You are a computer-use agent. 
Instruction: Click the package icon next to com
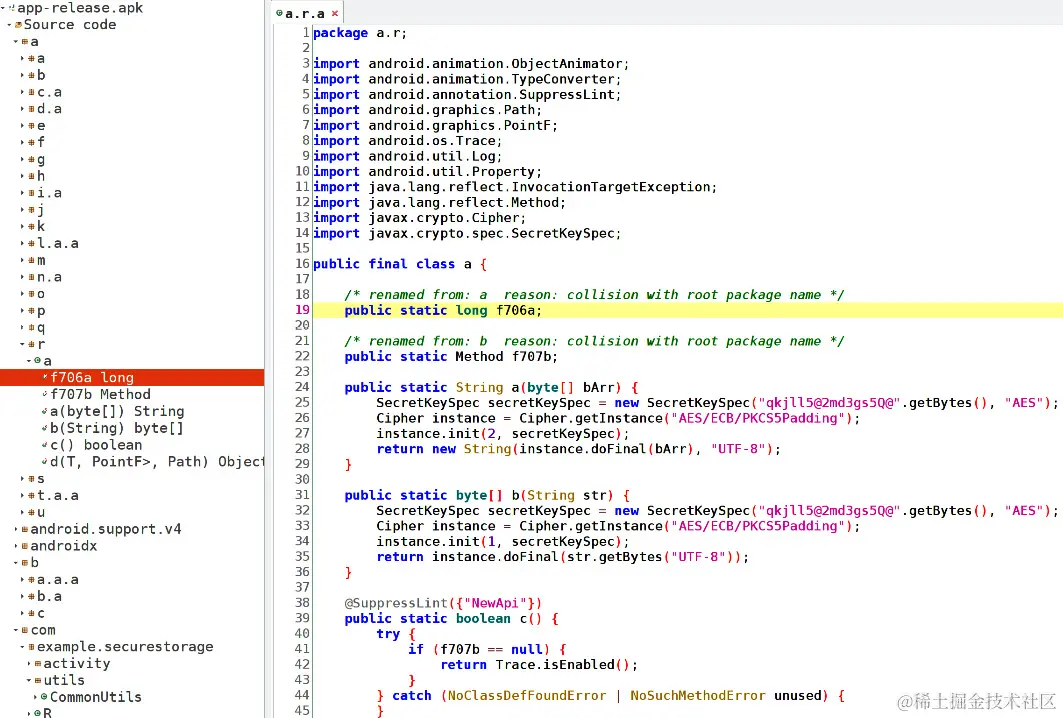tap(24, 630)
